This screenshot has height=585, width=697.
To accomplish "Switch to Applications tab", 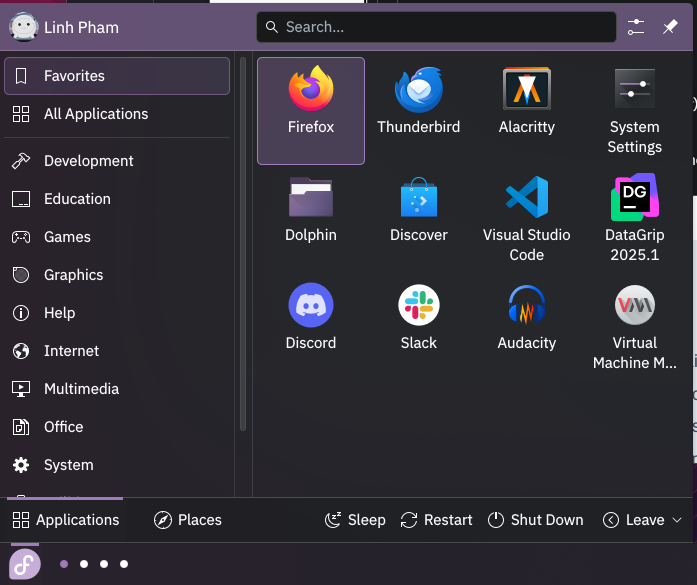I will pos(65,520).
